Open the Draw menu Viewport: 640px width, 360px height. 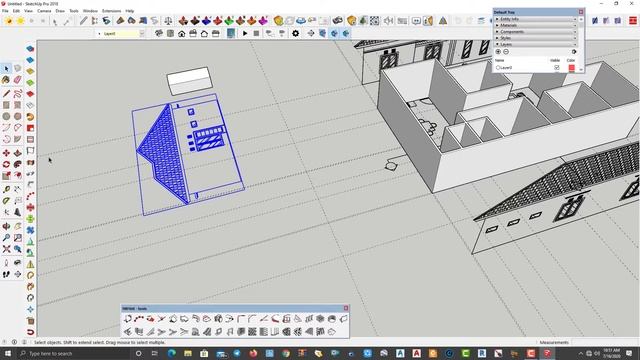tap(60, 11)
